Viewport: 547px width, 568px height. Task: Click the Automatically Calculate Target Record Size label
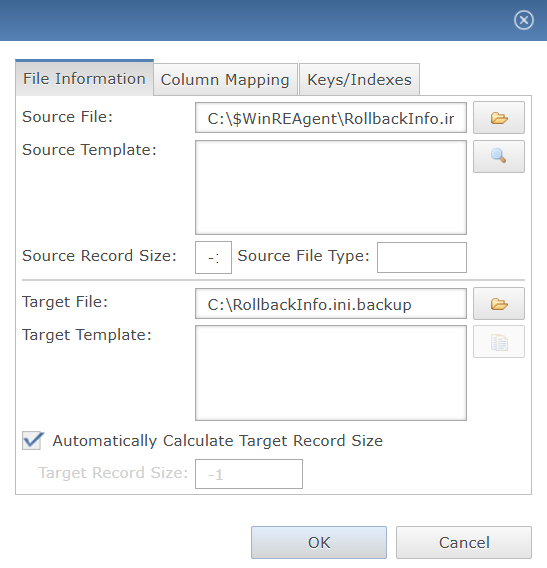[218, 441]
